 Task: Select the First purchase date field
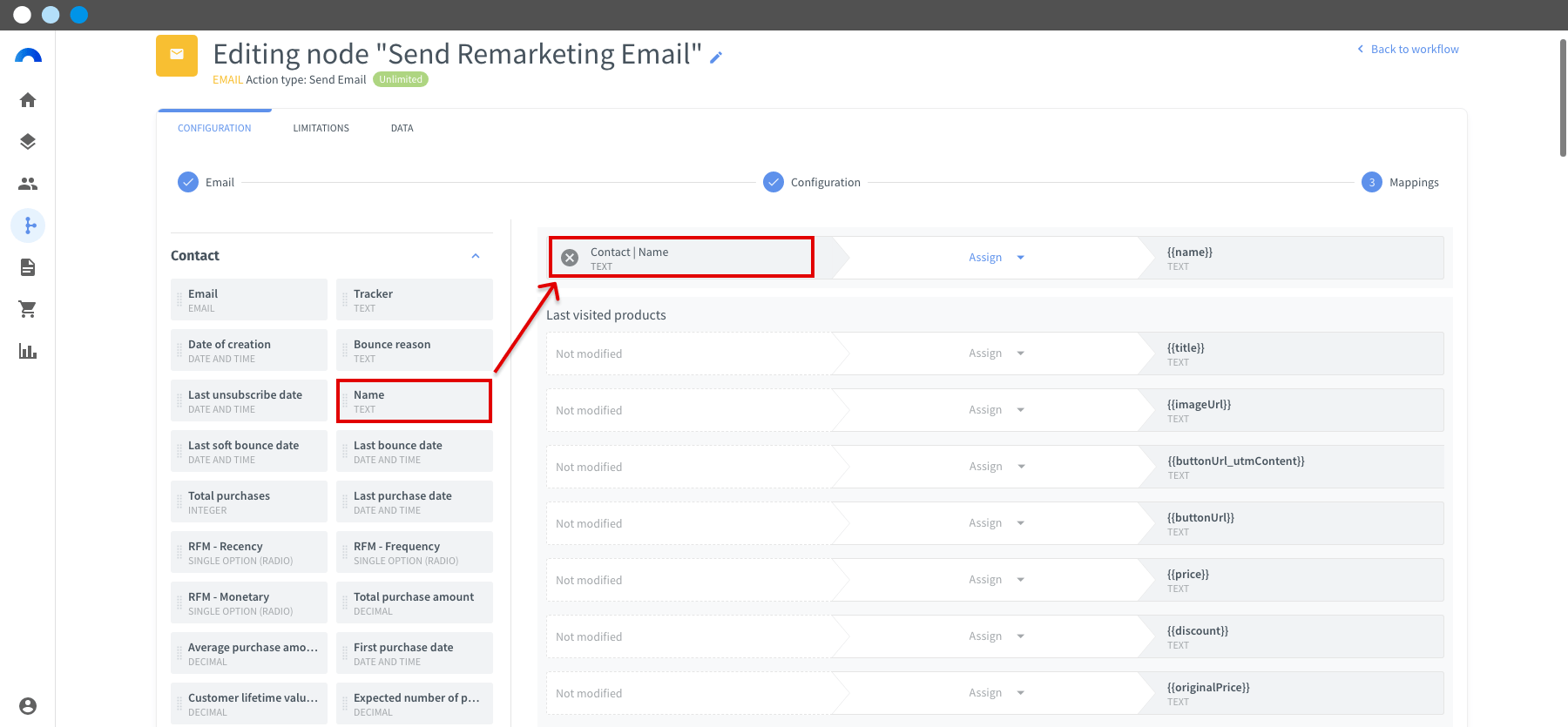point(415,653)
